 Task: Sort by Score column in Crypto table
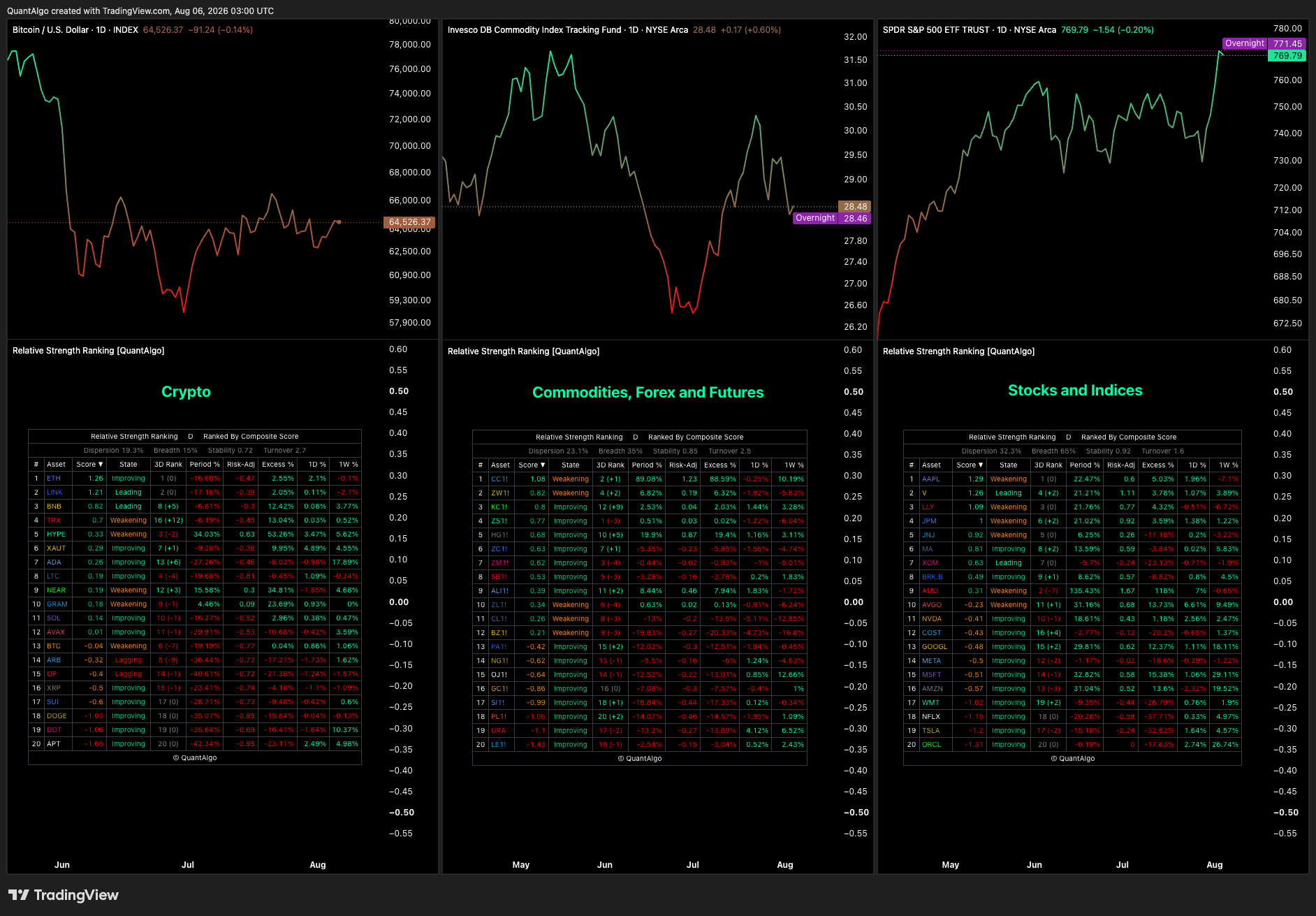[89, 465]
